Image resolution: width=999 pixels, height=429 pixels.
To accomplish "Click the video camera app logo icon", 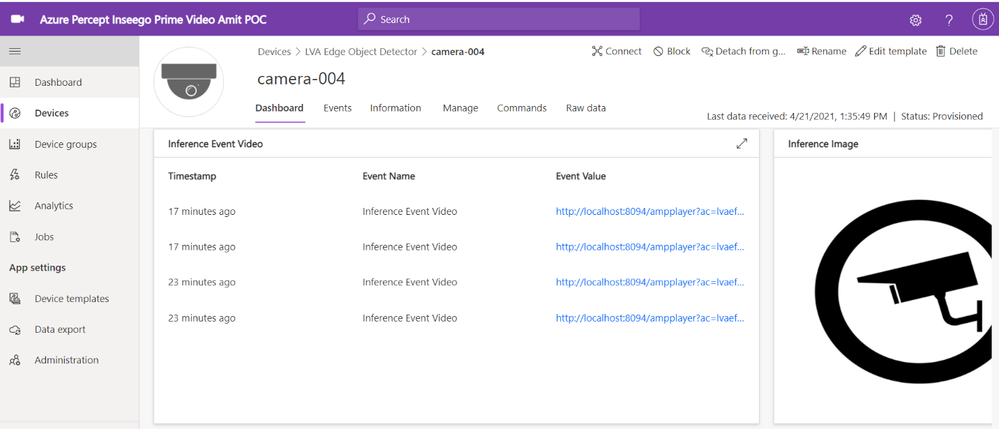I will coord(17,19).
